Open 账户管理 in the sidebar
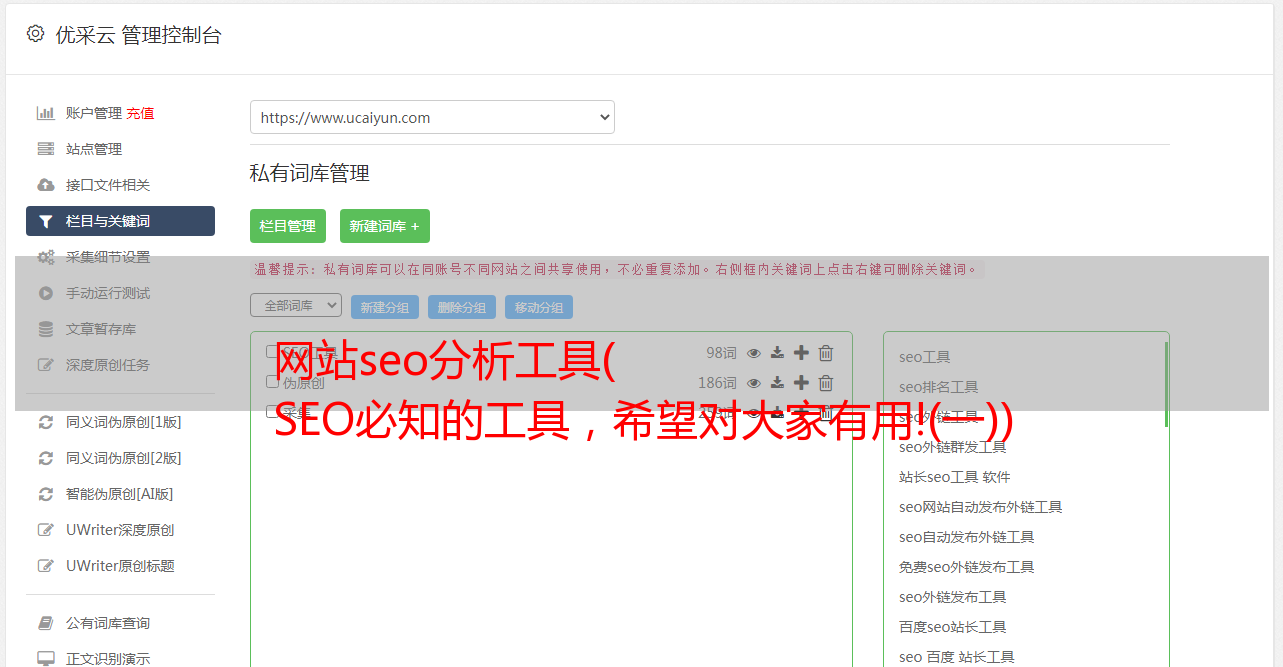The image size is (1283, 667). tap(94, 113)
